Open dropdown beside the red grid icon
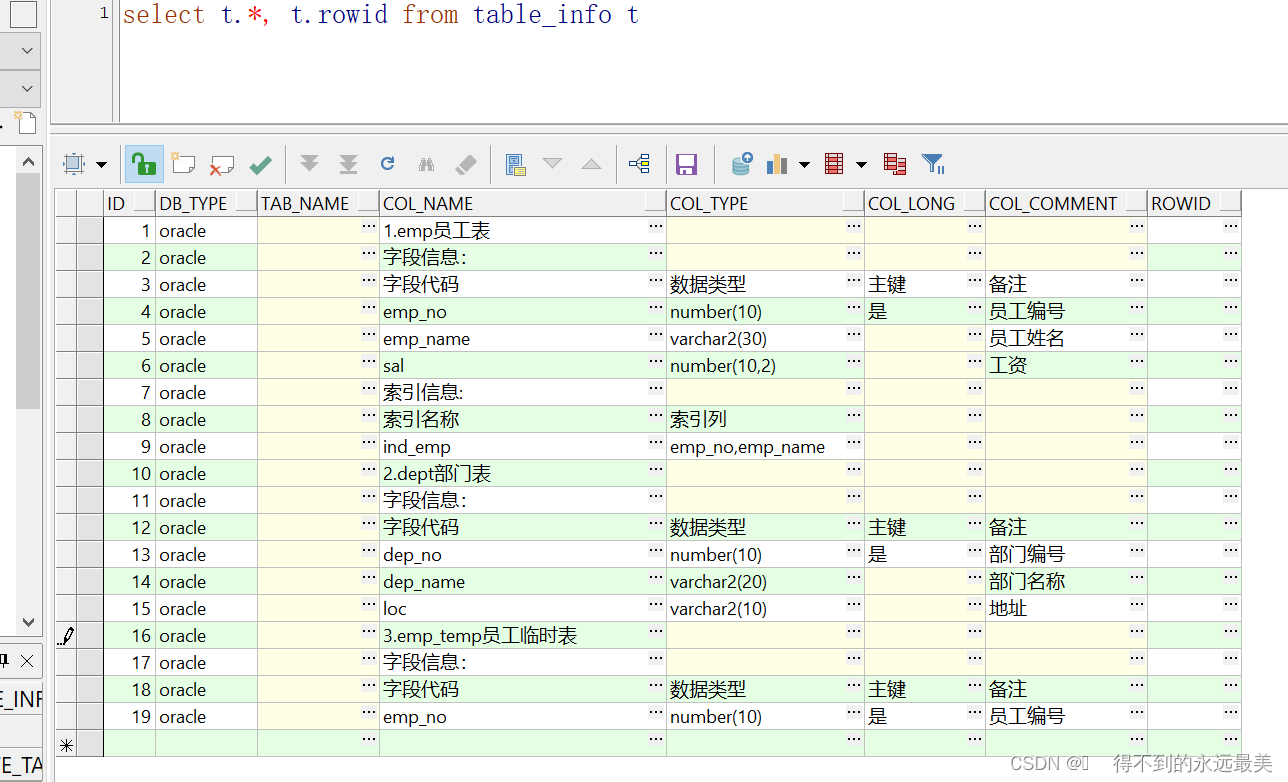 tap(861, 163)
